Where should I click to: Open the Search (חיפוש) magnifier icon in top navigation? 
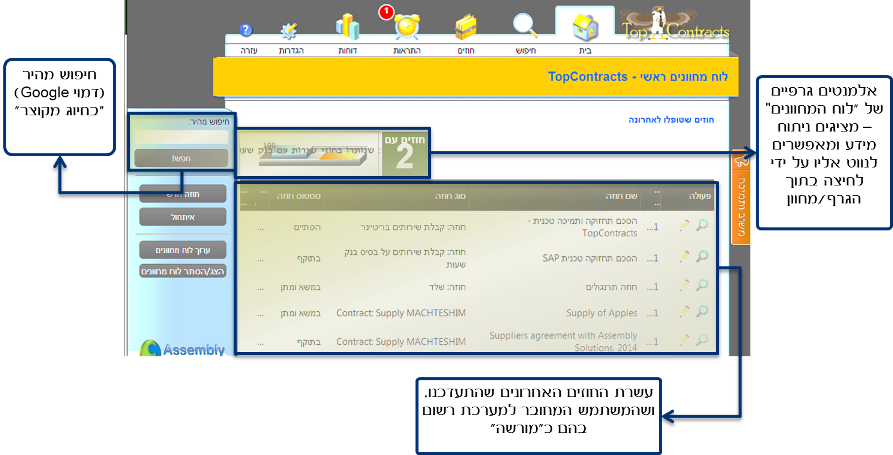click(525, 26)
